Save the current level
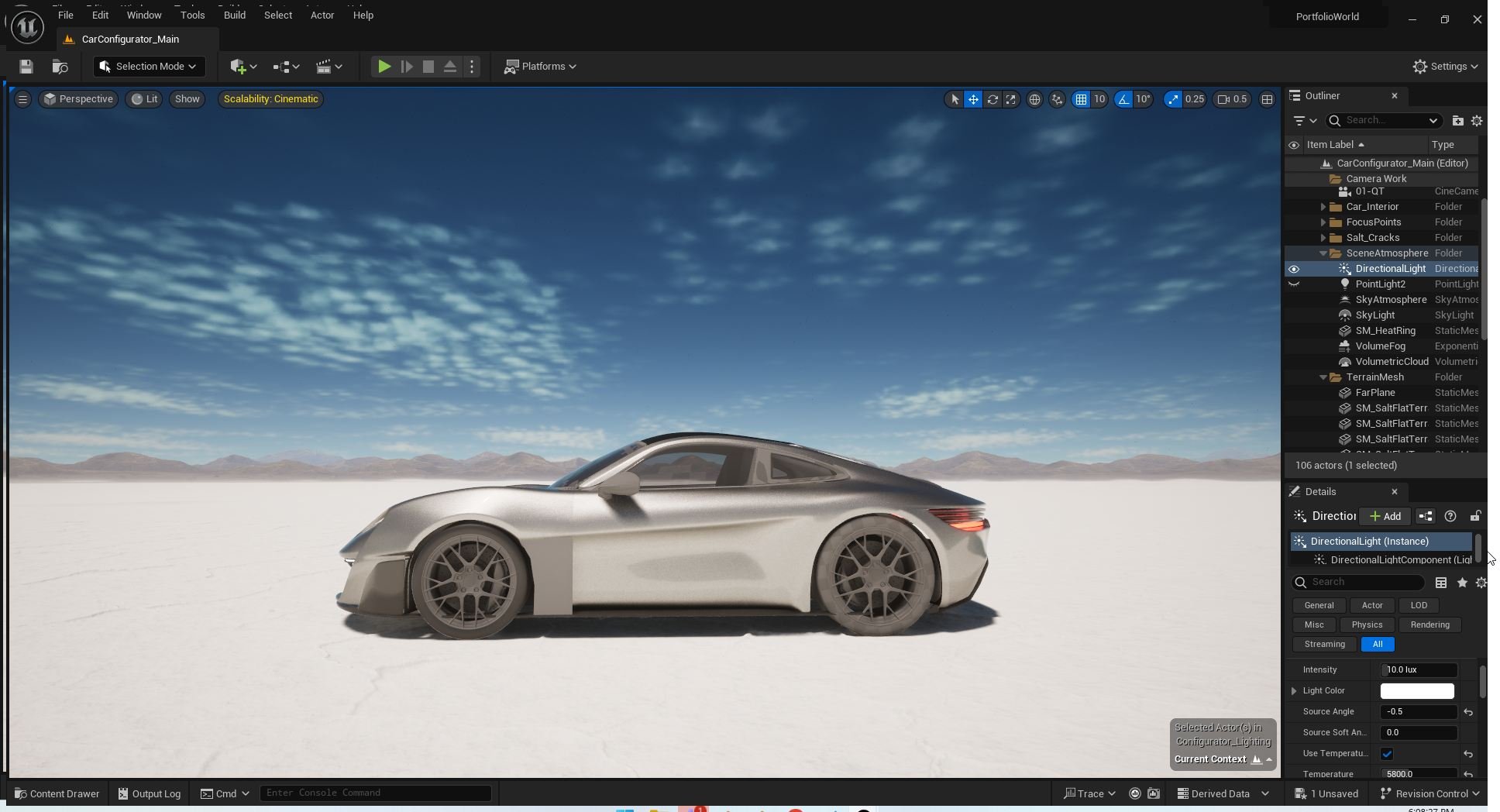The width and height of the screenshot is (1500, 812). (x=26, y=67)
